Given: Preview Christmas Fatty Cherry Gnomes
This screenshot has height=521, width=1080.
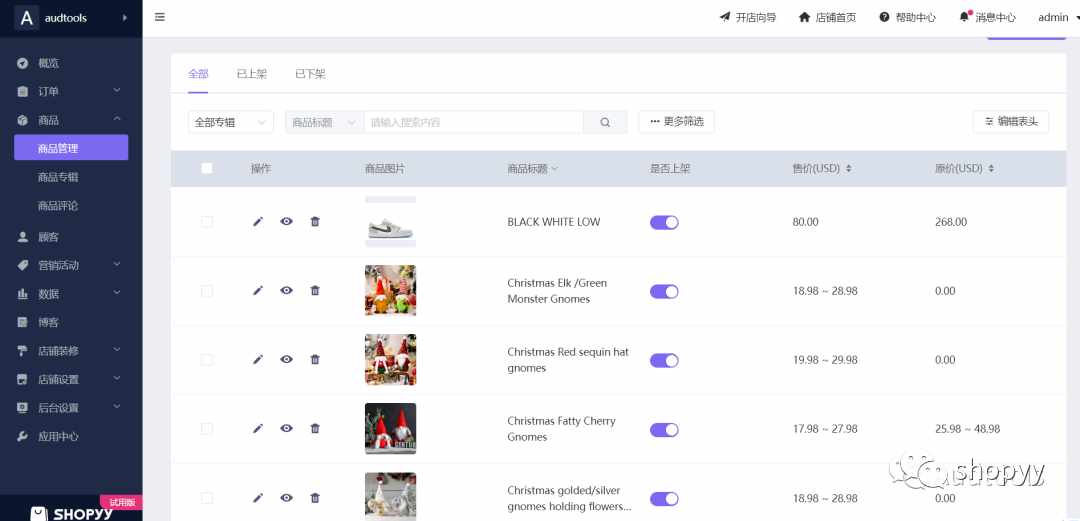Looking at the screenshot, I should [287, 428].
